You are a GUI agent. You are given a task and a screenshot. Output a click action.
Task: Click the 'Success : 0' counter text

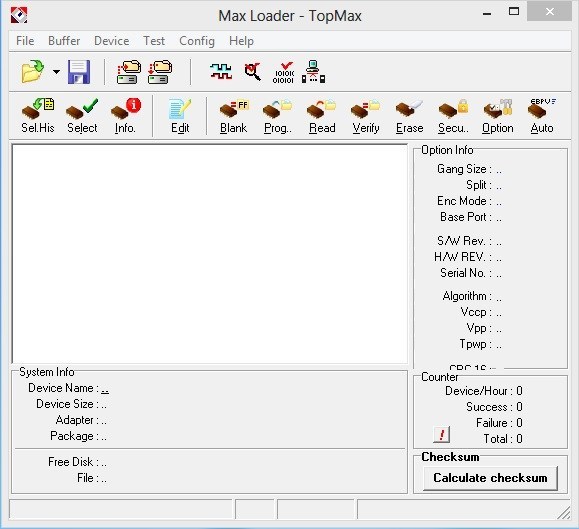click(x=494, y=407)
